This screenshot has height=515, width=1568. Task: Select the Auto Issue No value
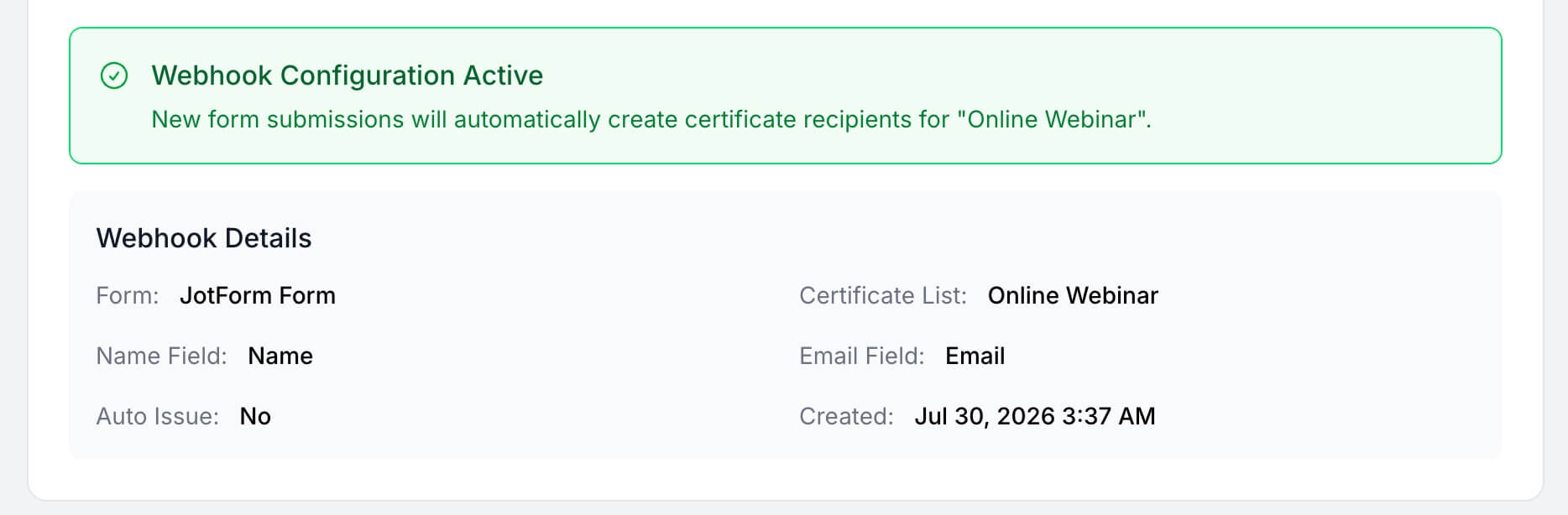[x=255, y=416]
